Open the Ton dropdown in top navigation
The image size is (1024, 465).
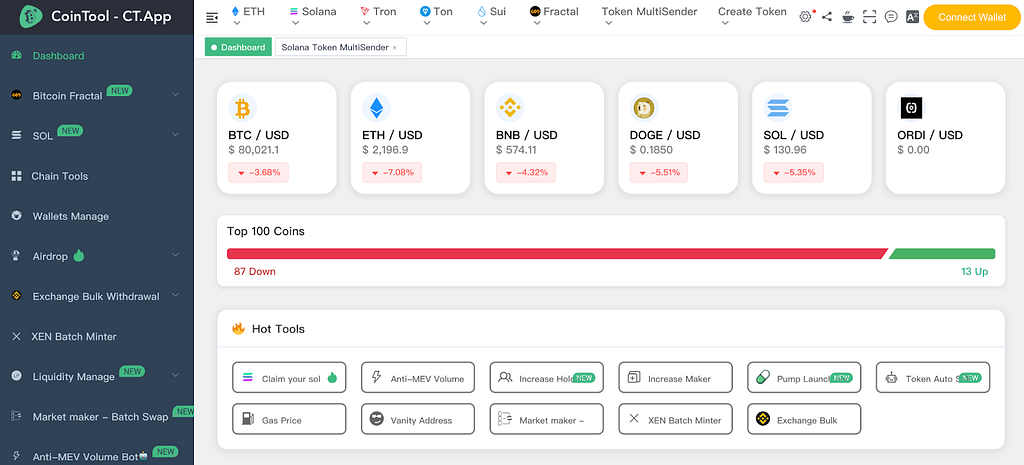click(x=436, y=16)
